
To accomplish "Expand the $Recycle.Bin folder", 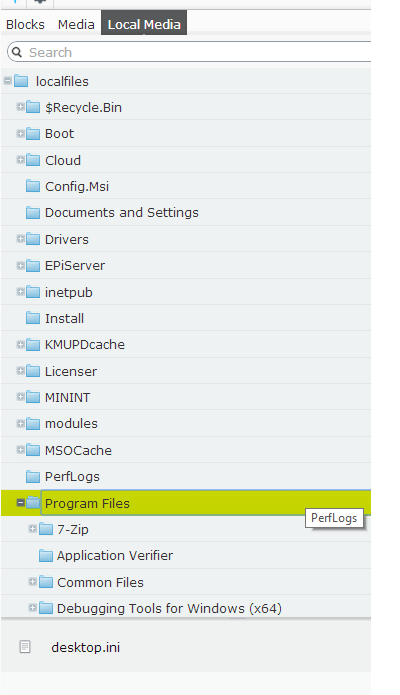I will pos(20,107).
